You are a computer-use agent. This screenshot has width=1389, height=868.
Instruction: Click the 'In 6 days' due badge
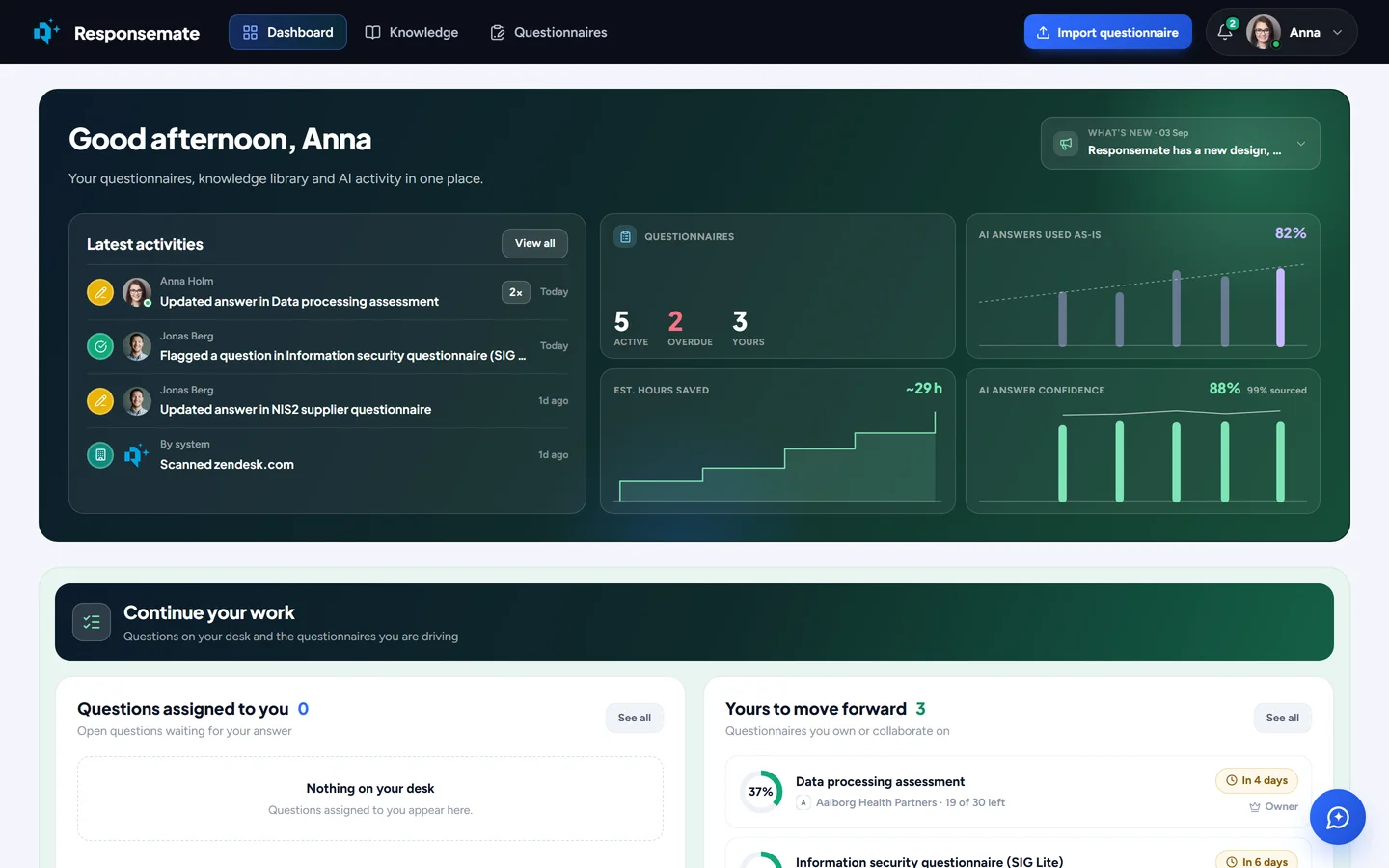[x=1257, y=860]
